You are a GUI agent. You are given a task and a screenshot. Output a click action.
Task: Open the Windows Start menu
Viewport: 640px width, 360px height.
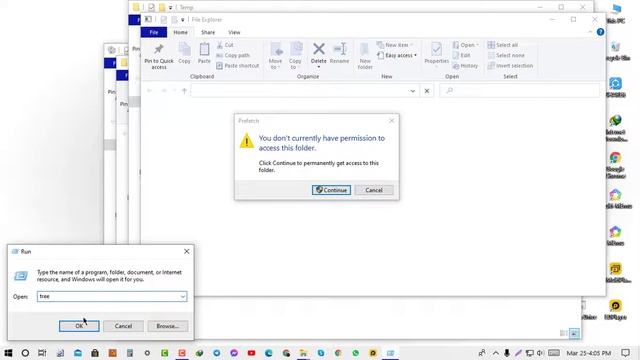[8, 353]
